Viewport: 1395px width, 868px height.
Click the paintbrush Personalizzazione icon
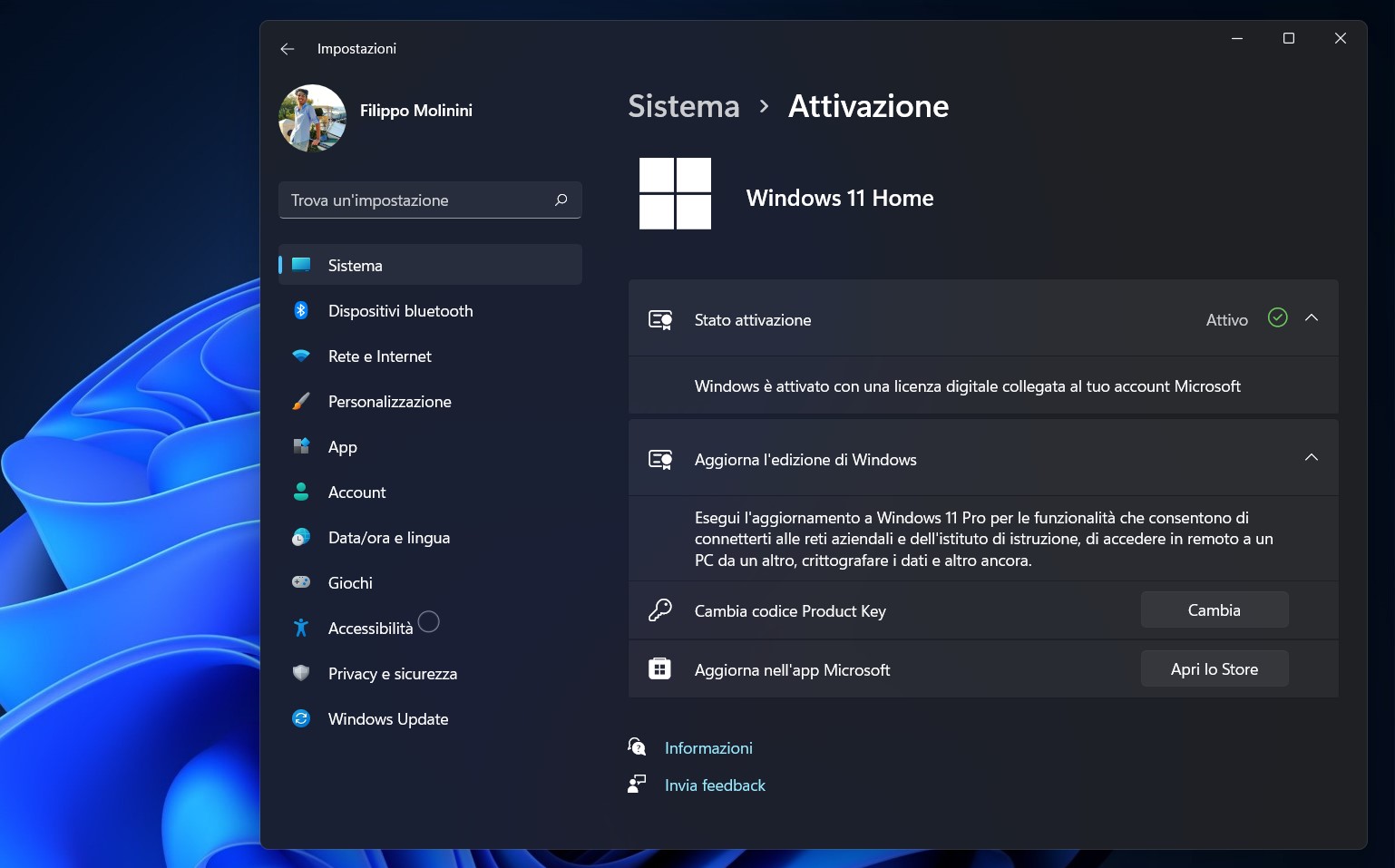301,401
